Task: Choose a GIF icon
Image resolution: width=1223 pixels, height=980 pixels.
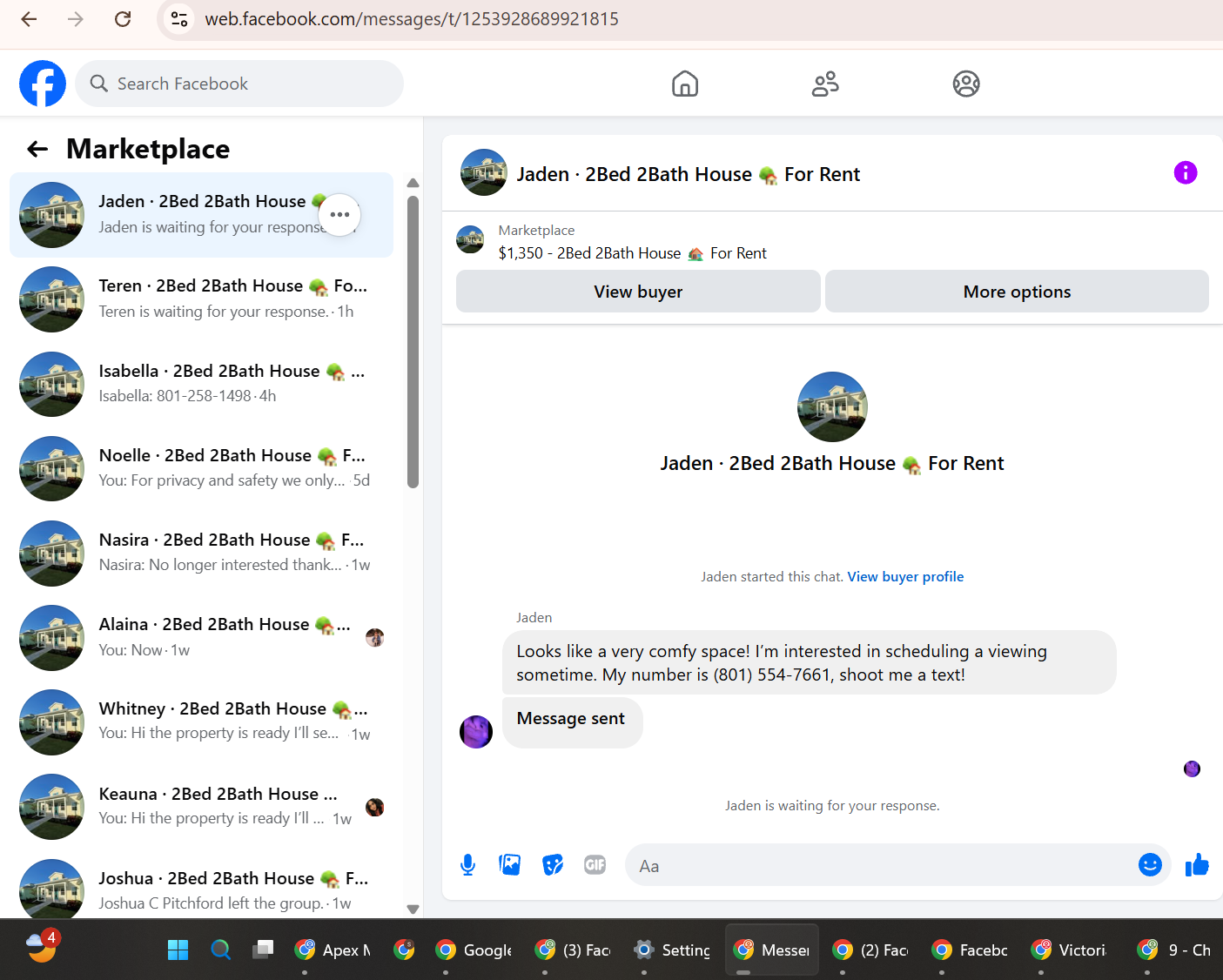Action: click(595, 864)
